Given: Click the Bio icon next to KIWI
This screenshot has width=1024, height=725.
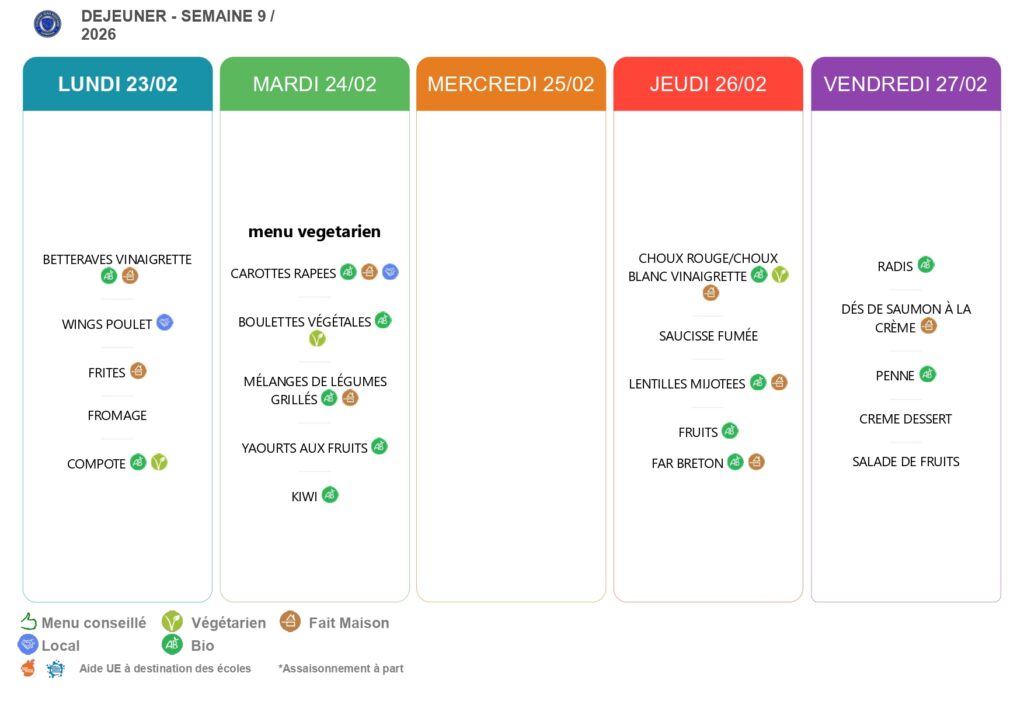Looking at the screenshot, I should (330, 494).
